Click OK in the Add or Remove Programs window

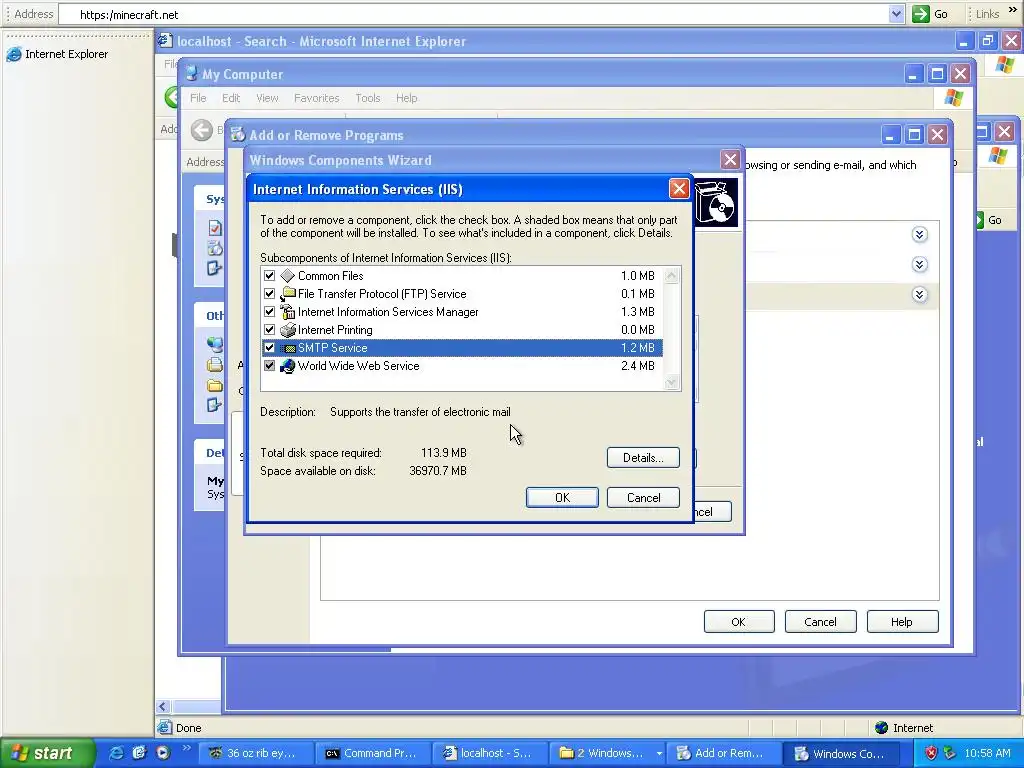pyautogui.click(x=739, y=622)
